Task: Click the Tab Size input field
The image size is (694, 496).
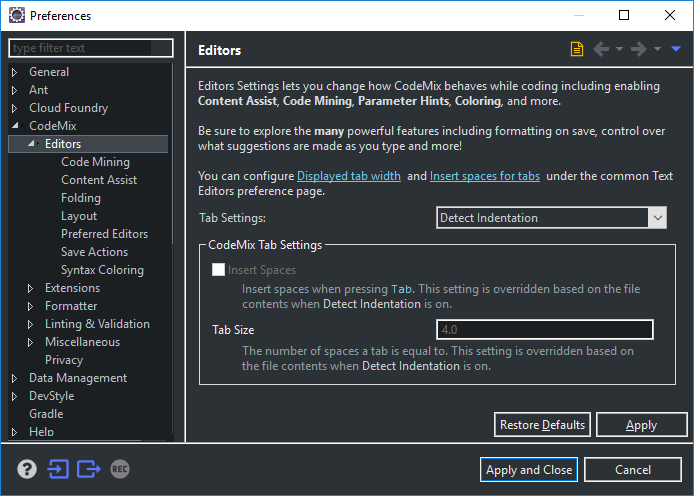Action: [545, 330]
